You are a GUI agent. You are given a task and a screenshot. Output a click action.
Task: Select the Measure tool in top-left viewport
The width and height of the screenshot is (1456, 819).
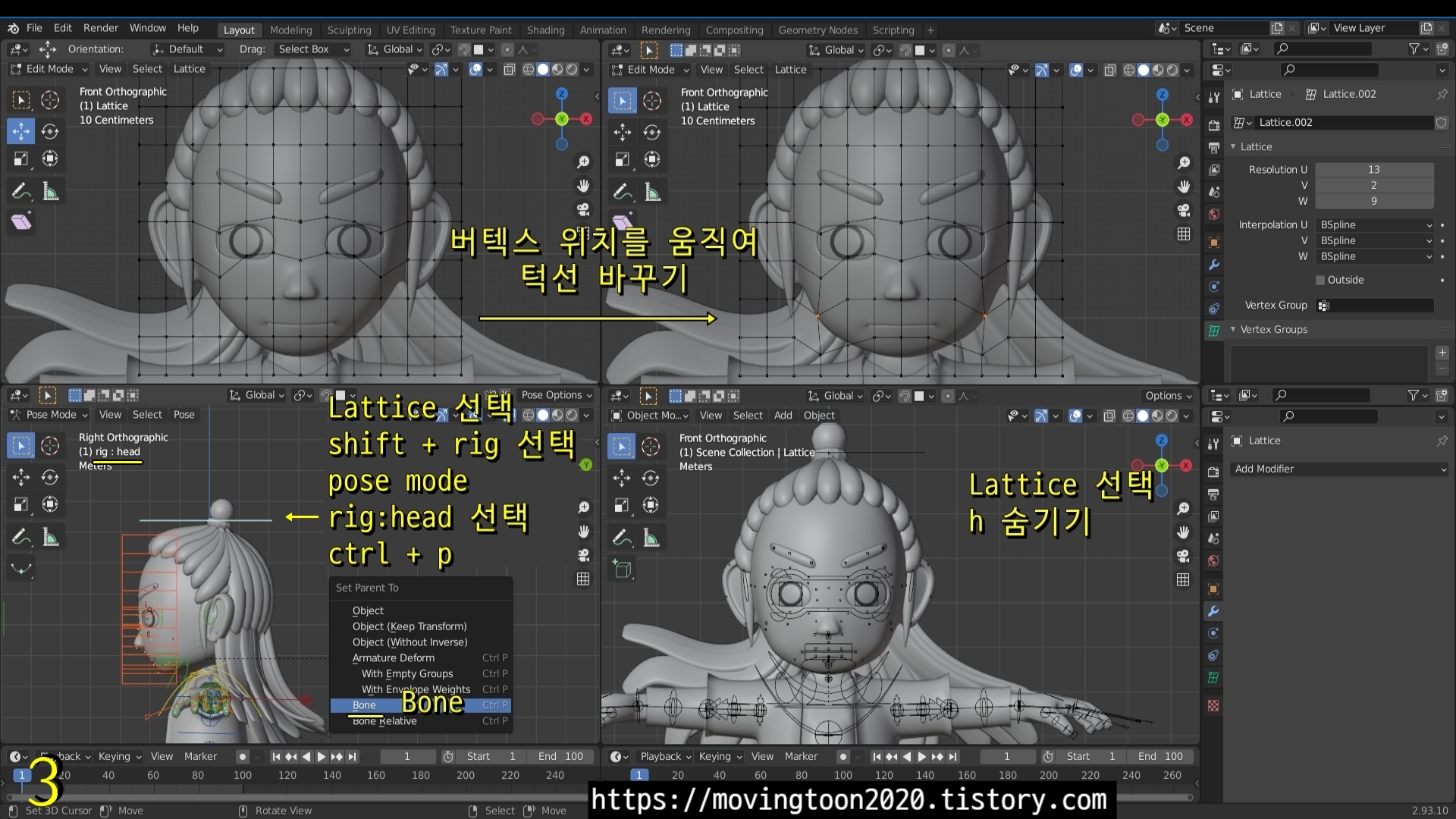point(50,191)
